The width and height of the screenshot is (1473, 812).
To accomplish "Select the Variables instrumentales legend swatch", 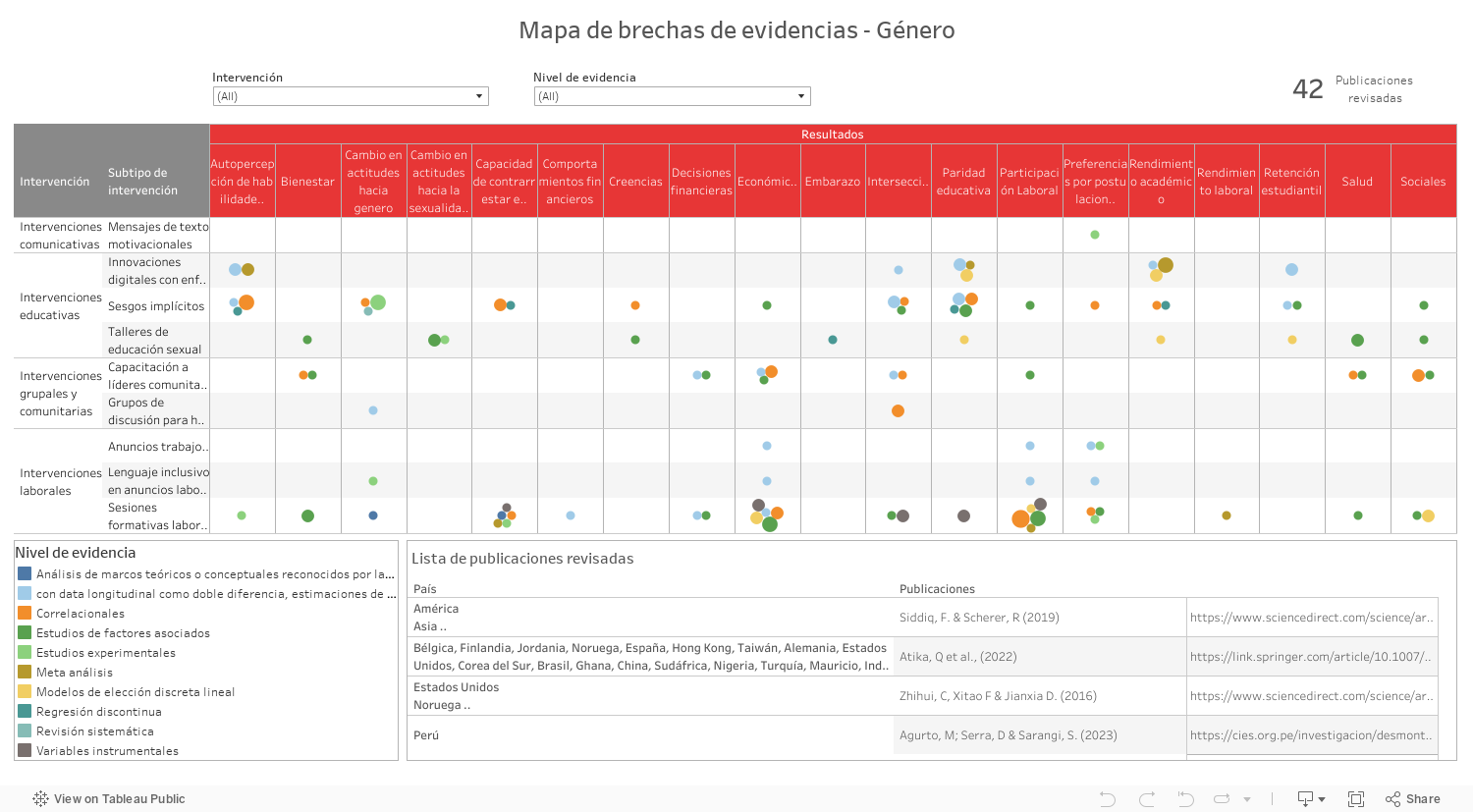I will (25, 750).
